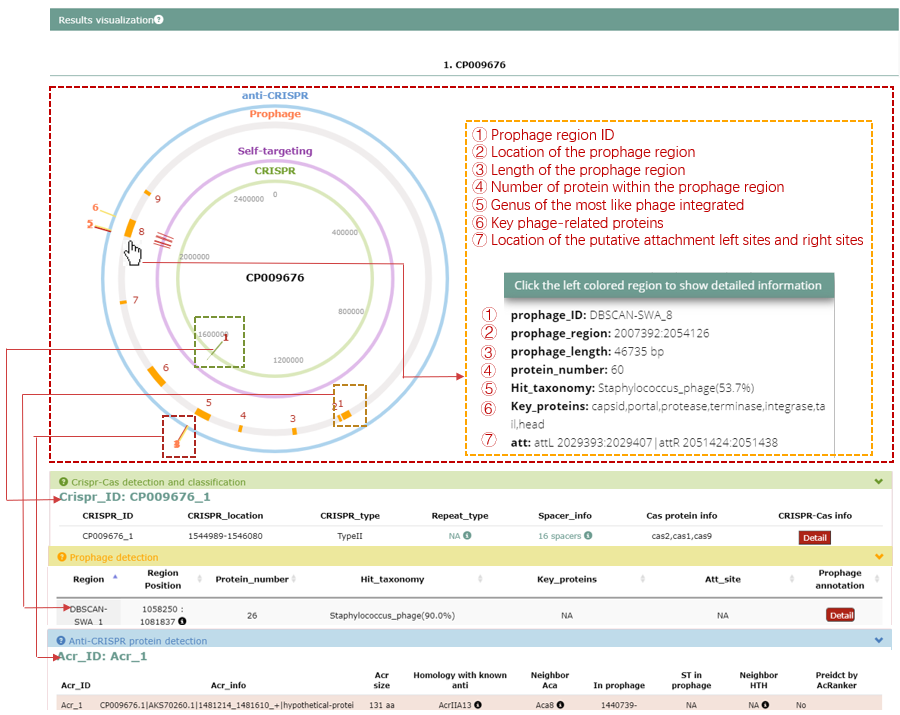Click help icon beside Crispr-Cas detection heading
This screenshot has height=715, width=900.
tap(62, 482)
